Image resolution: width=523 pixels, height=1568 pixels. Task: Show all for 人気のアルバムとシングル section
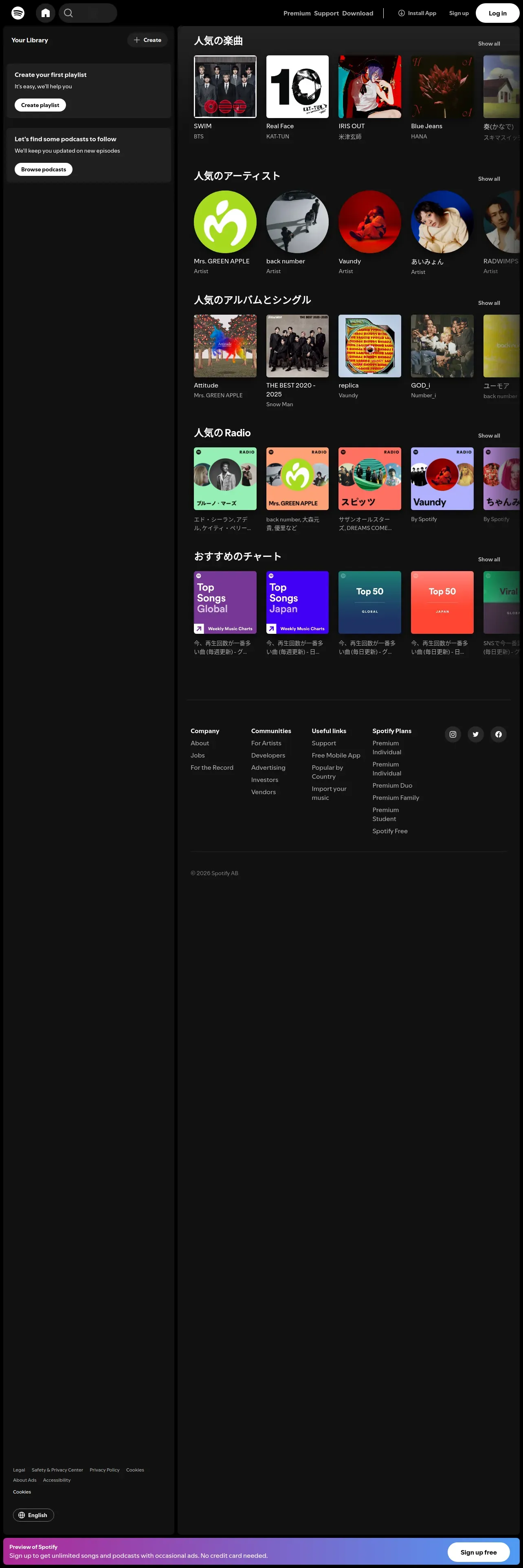pos(489,303)
